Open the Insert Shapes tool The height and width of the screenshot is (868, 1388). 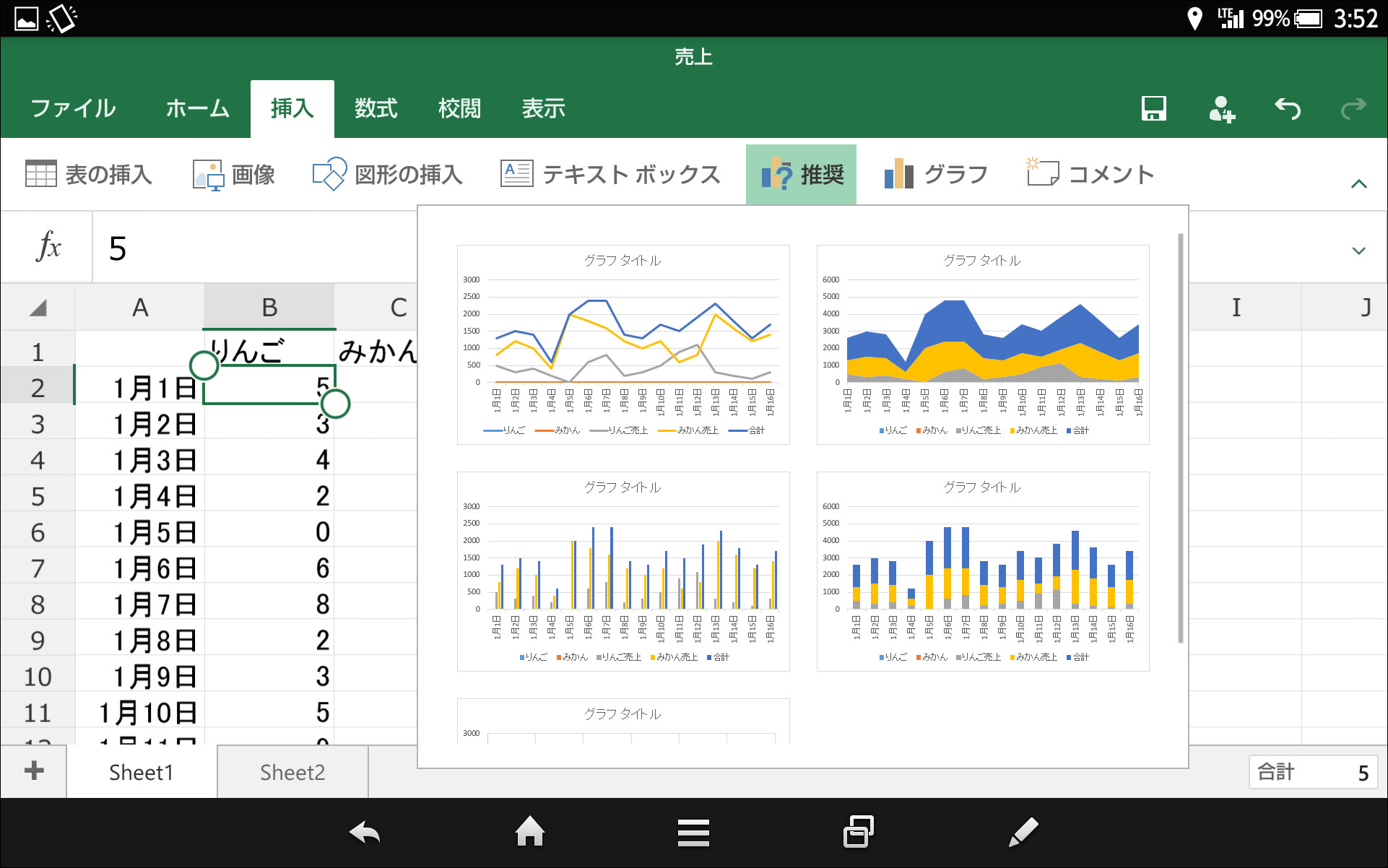[387, 174]
